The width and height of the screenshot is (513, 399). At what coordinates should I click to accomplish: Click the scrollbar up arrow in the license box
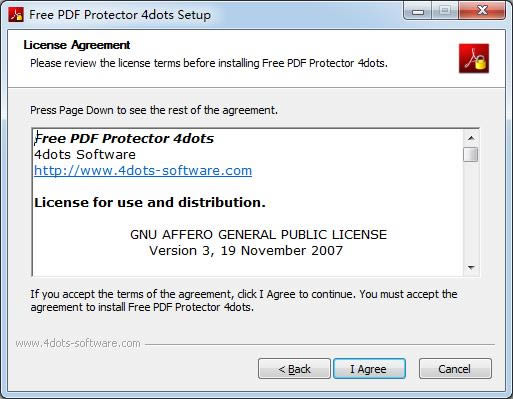tap(471, 138)
